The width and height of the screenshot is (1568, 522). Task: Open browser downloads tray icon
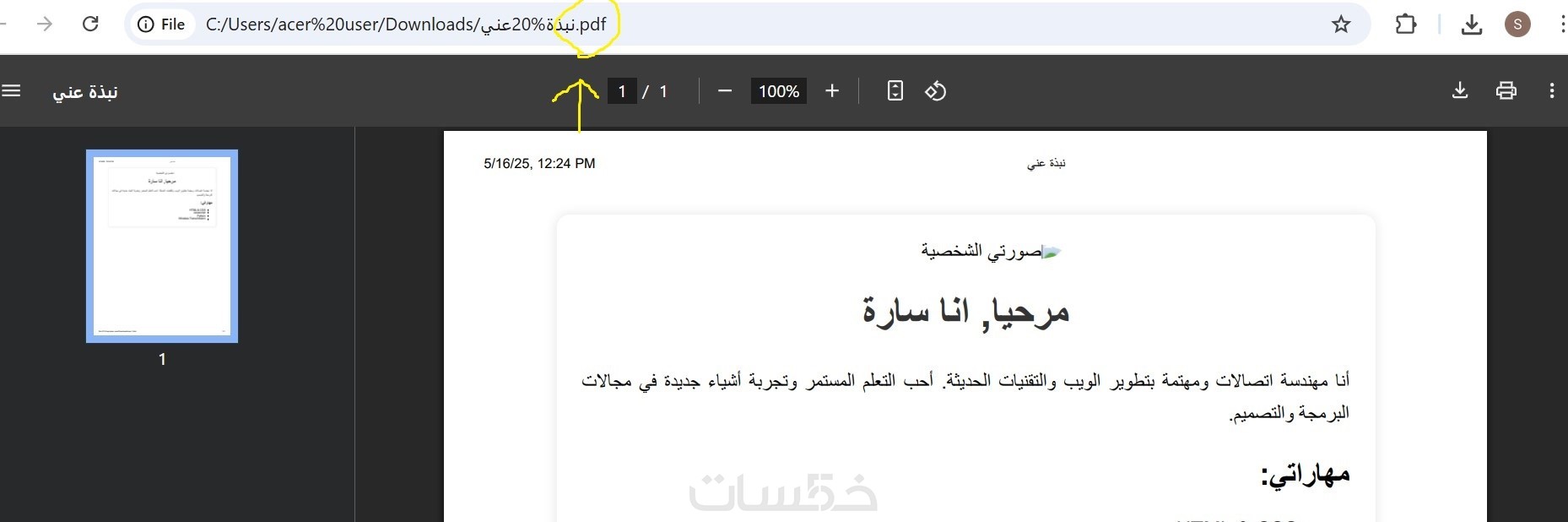coord(1472,24)
